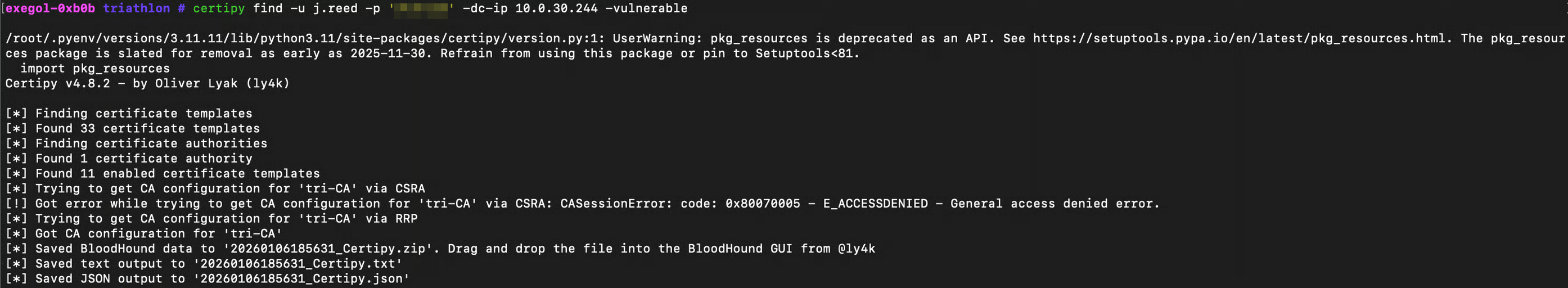Click the "Found 33 certificate templates" line
Screen dimensions: 1568x288
(x=147, y=128)
